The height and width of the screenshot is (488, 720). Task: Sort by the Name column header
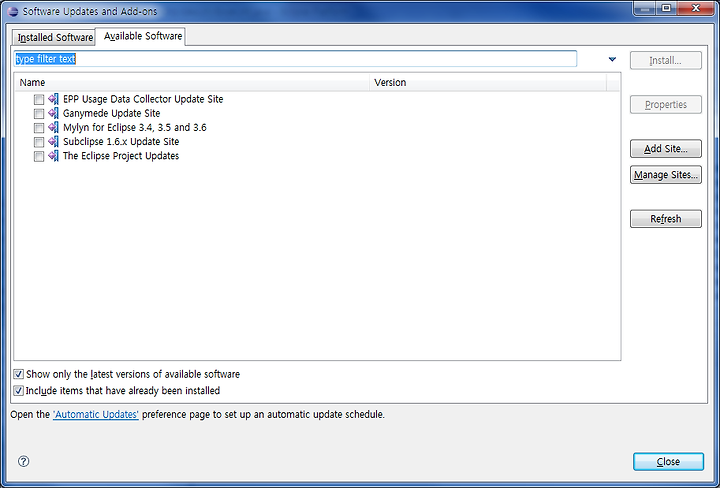[x=192, y=83]
